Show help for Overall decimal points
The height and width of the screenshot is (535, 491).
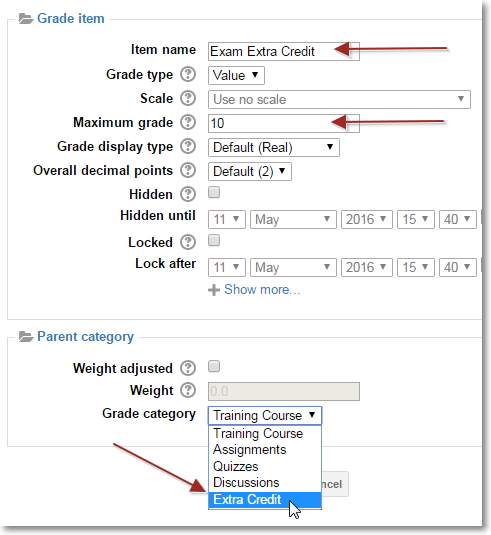click(188, 170)
